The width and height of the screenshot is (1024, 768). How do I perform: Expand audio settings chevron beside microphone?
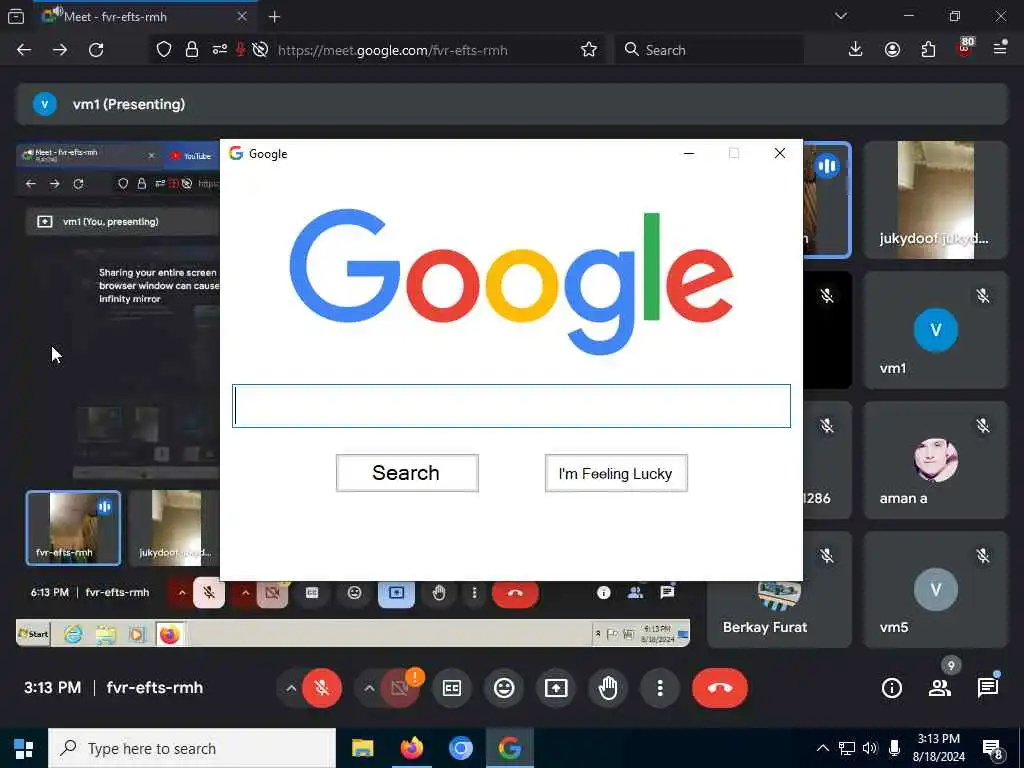[291, 688]
